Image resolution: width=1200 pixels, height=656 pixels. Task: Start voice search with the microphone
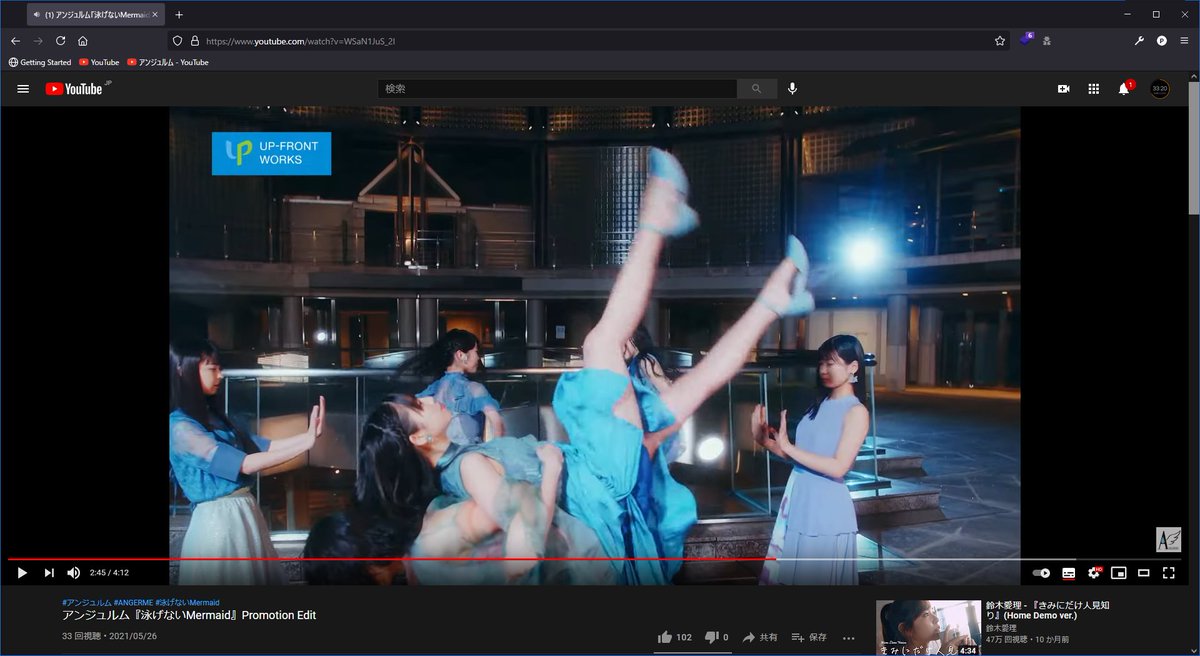pos(792,89)
